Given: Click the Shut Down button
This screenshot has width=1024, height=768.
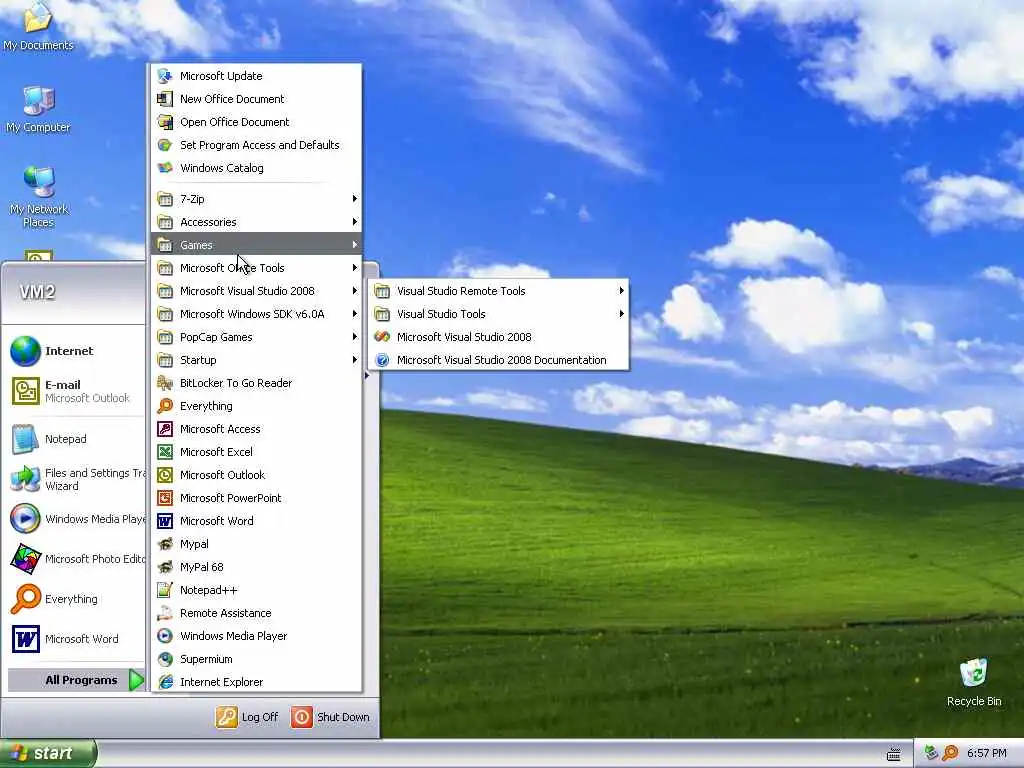Looking at the screenshot, I should tap(330, 717).
